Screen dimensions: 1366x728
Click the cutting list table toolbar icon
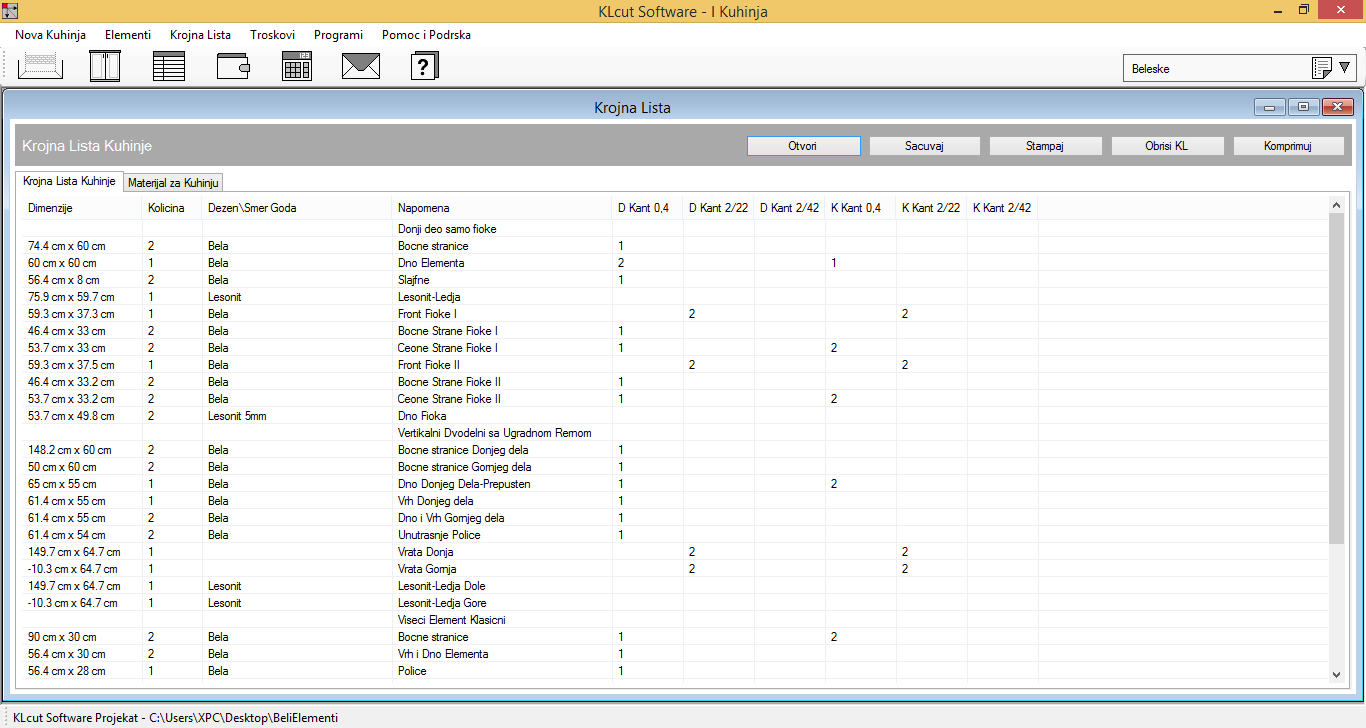pyautogui.click(x=169, y=67)
